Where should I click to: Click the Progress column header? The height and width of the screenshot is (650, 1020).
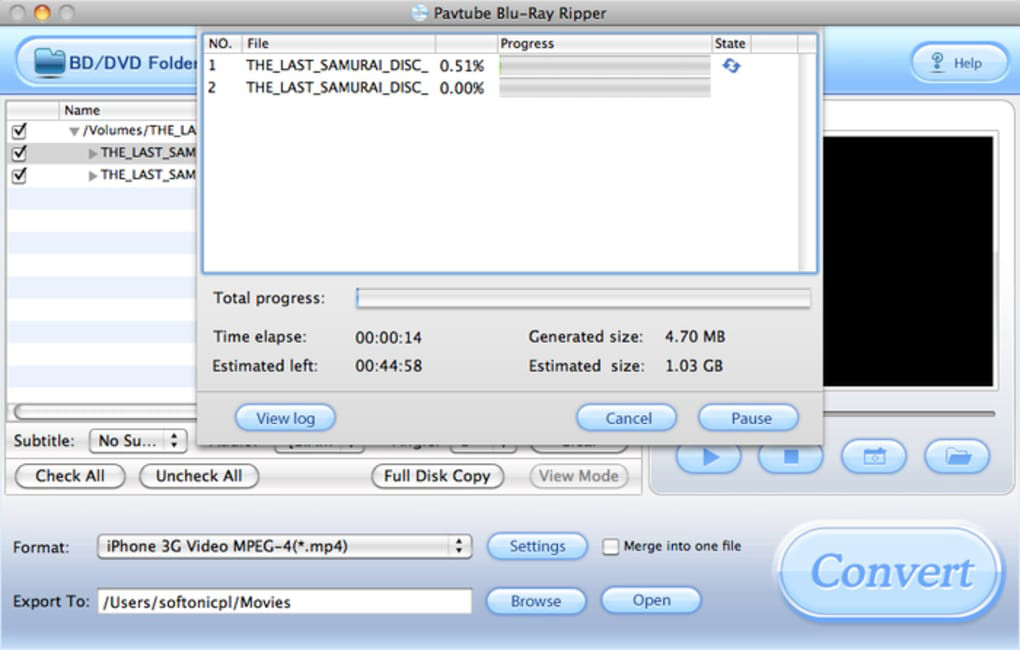click(x=604, y=44)
